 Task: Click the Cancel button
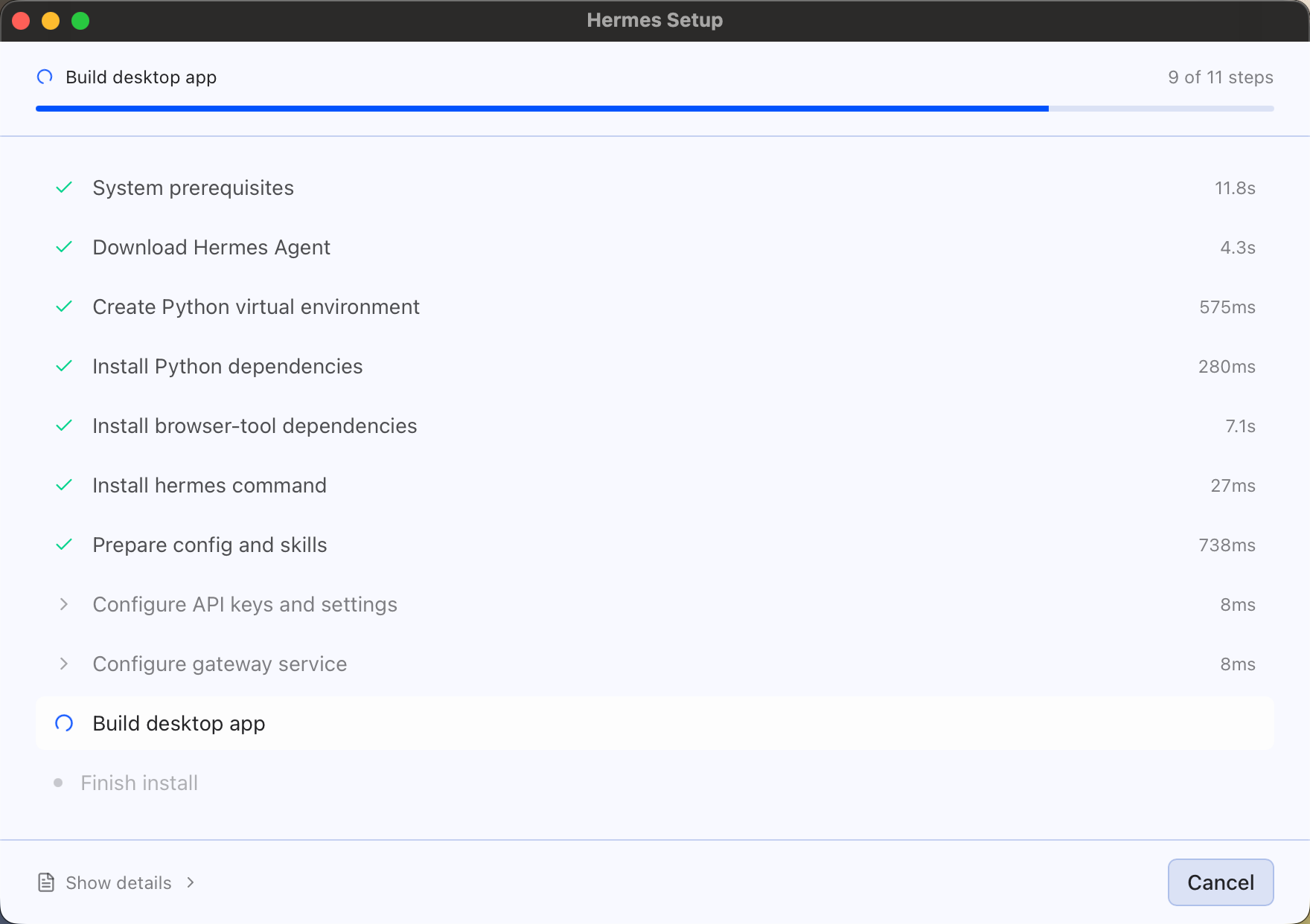click(x=1221, y=882)
